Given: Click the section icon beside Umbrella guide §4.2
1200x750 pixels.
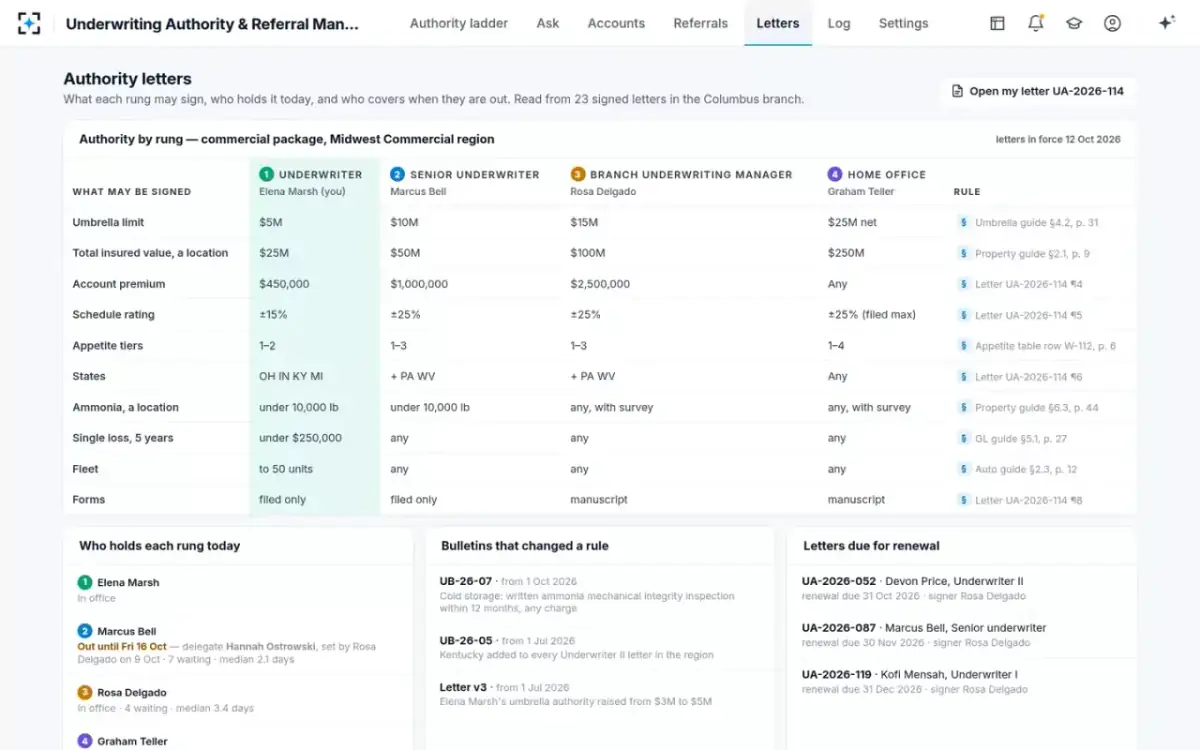Looking at the screenshot, I should 963,223.
